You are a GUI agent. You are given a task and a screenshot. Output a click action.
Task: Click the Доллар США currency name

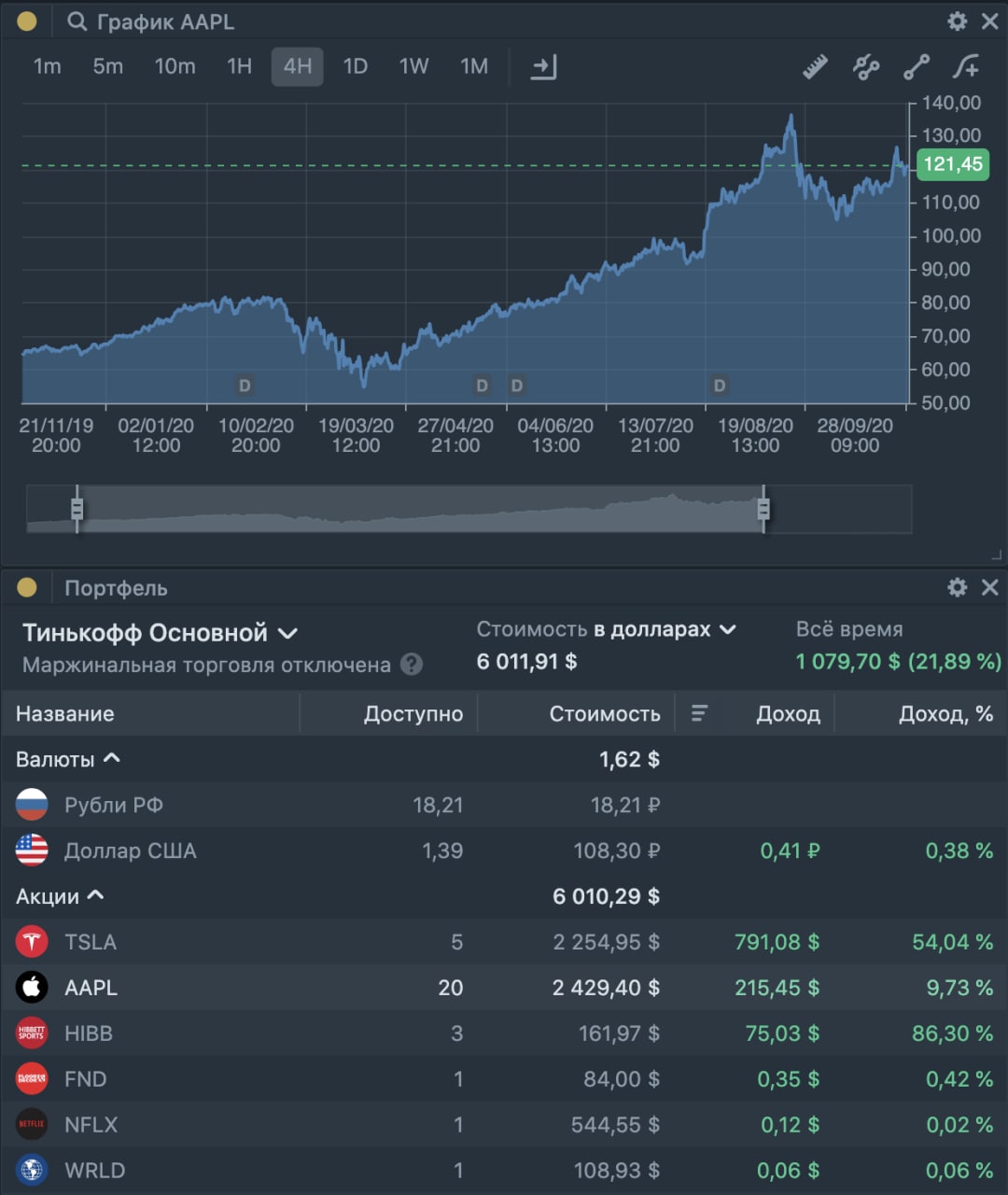[131, 851]
